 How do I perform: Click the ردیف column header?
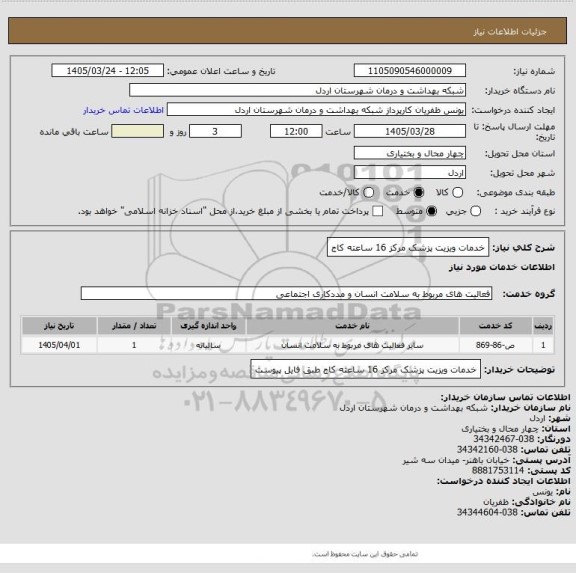pos(543,326)
